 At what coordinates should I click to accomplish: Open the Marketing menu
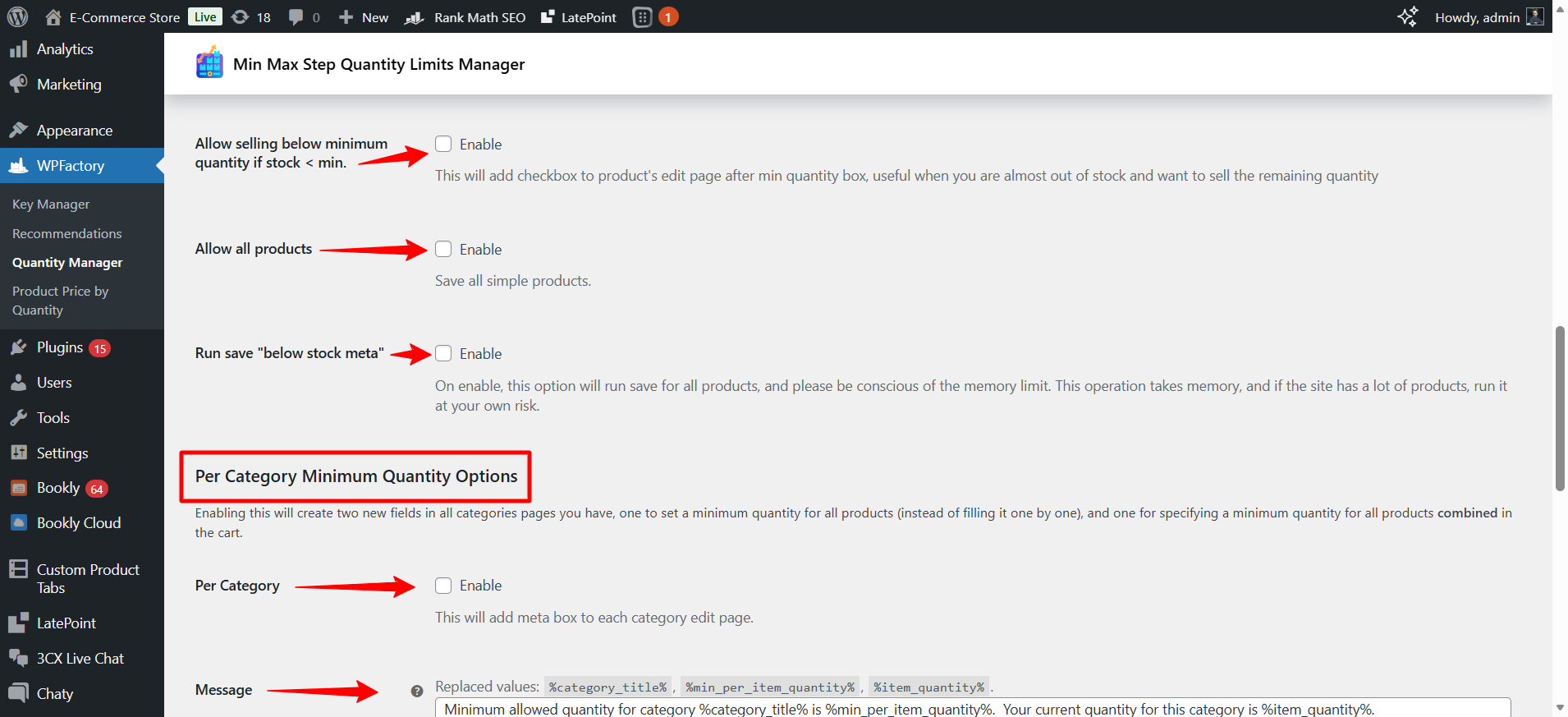click(69, 85)
